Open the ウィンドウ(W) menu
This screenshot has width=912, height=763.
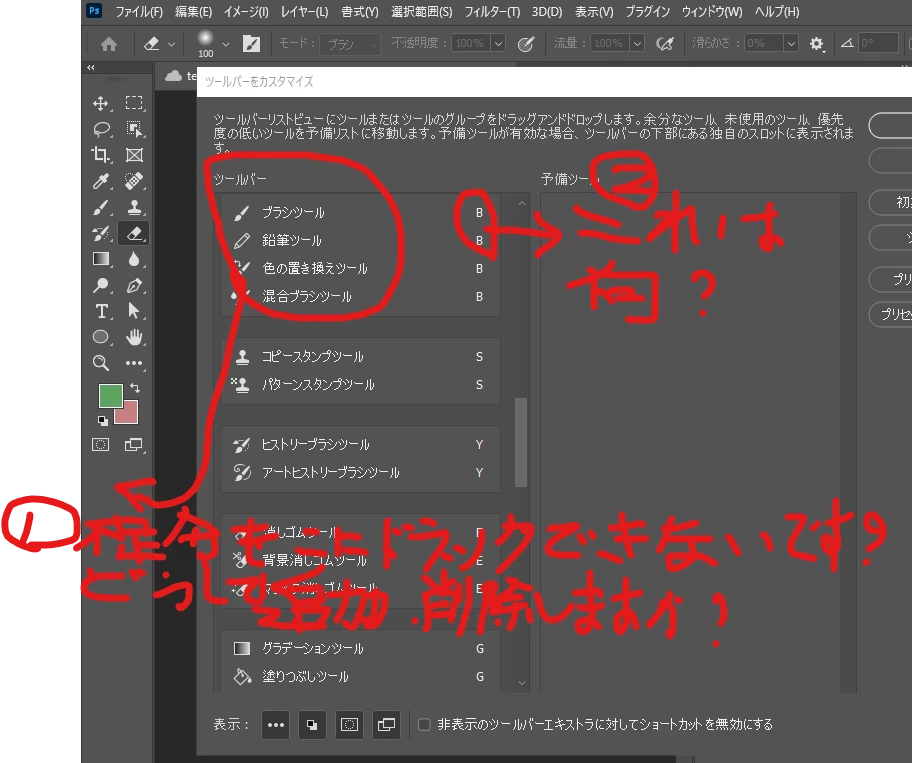tap(712, 12)
